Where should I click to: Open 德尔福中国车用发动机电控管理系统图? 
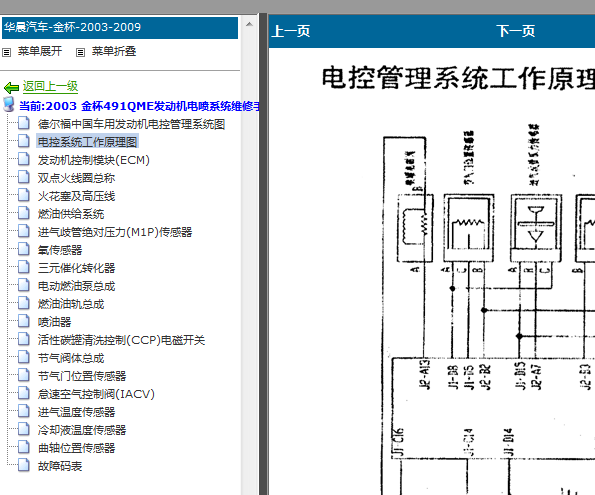[x=131, y=124]
